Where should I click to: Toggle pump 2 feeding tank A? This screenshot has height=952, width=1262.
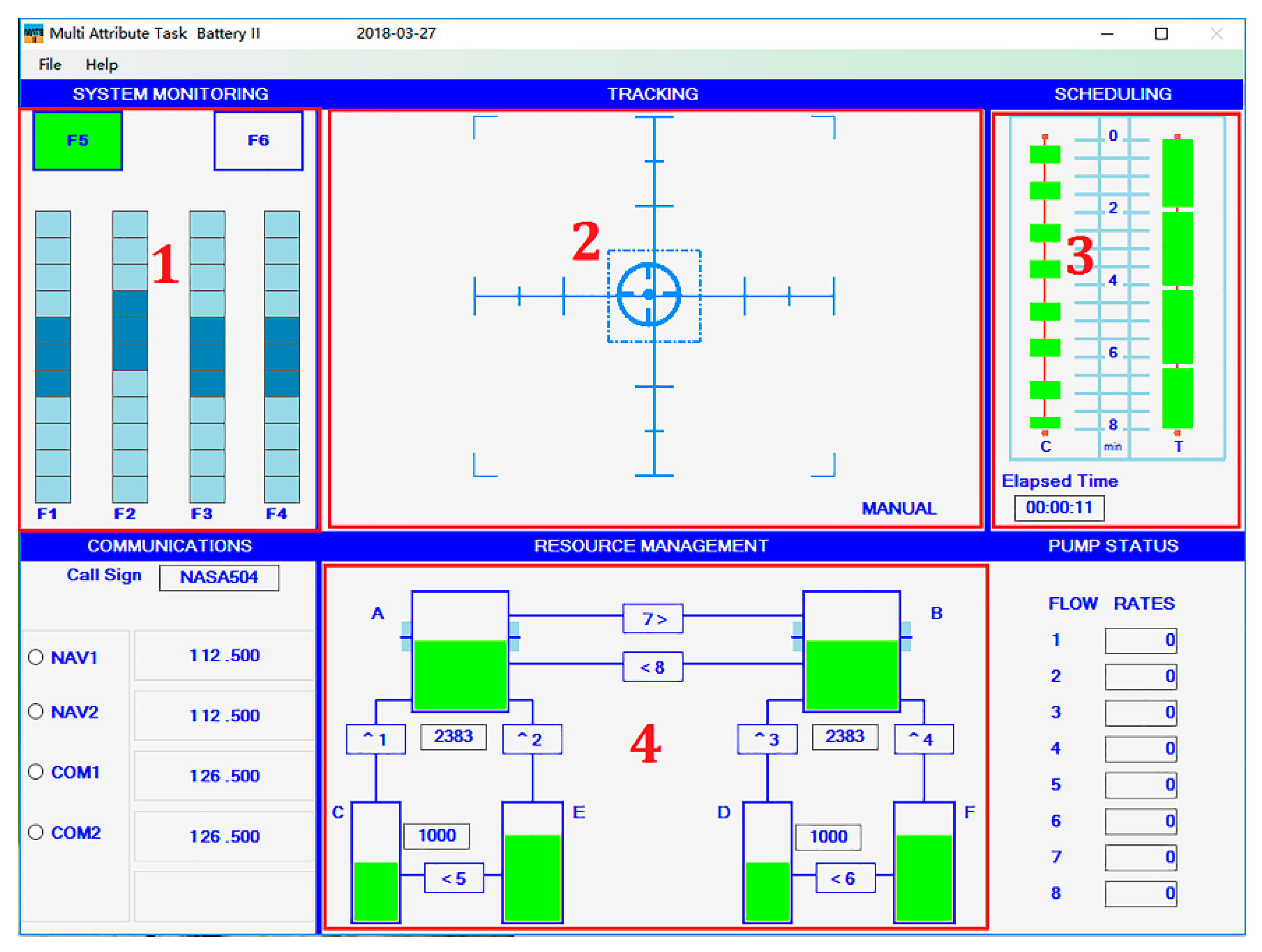click(x=532, y=739)
